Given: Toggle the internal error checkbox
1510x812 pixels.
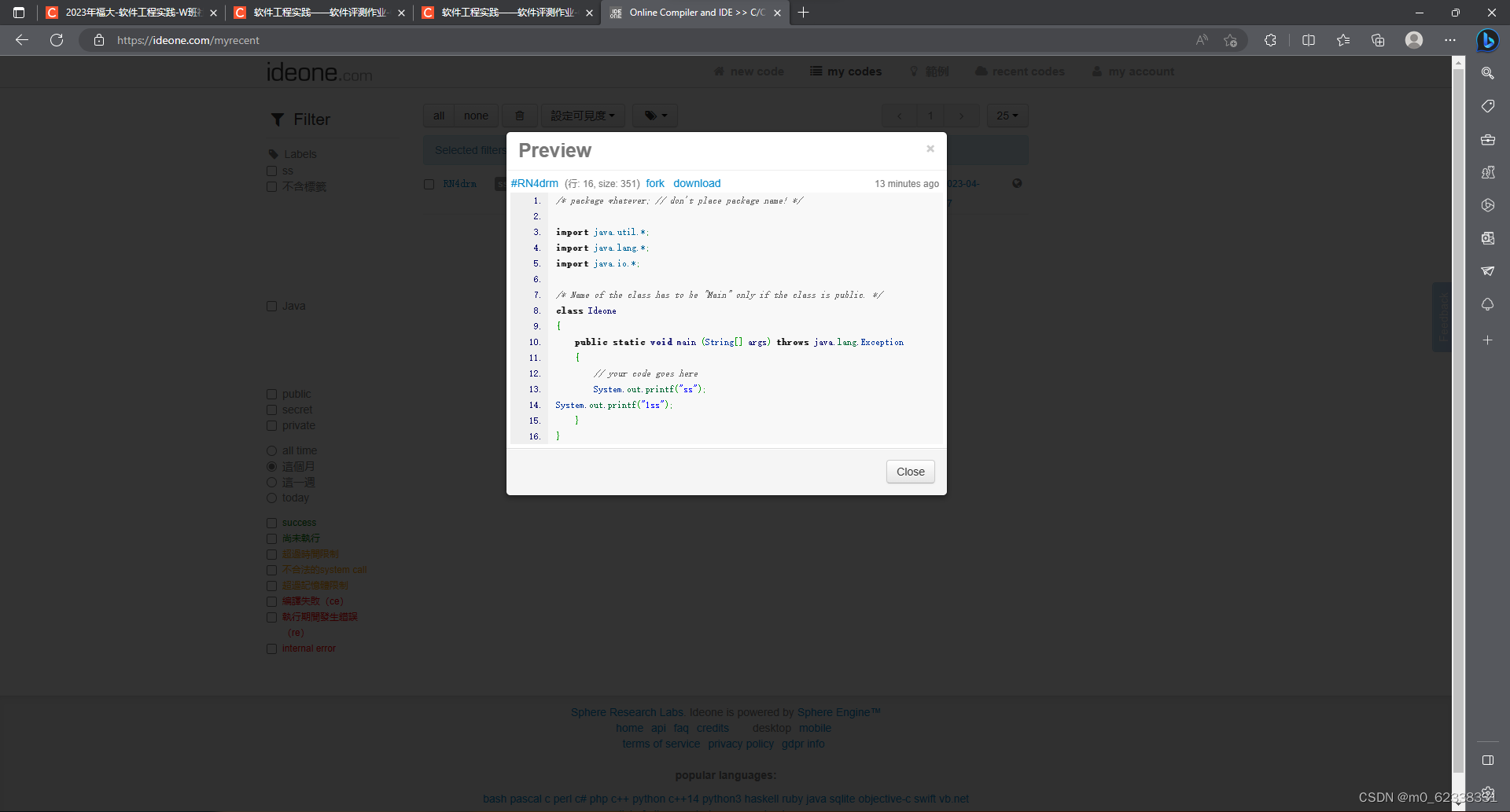Looking at the screenshot, I should tap(271, 648).
